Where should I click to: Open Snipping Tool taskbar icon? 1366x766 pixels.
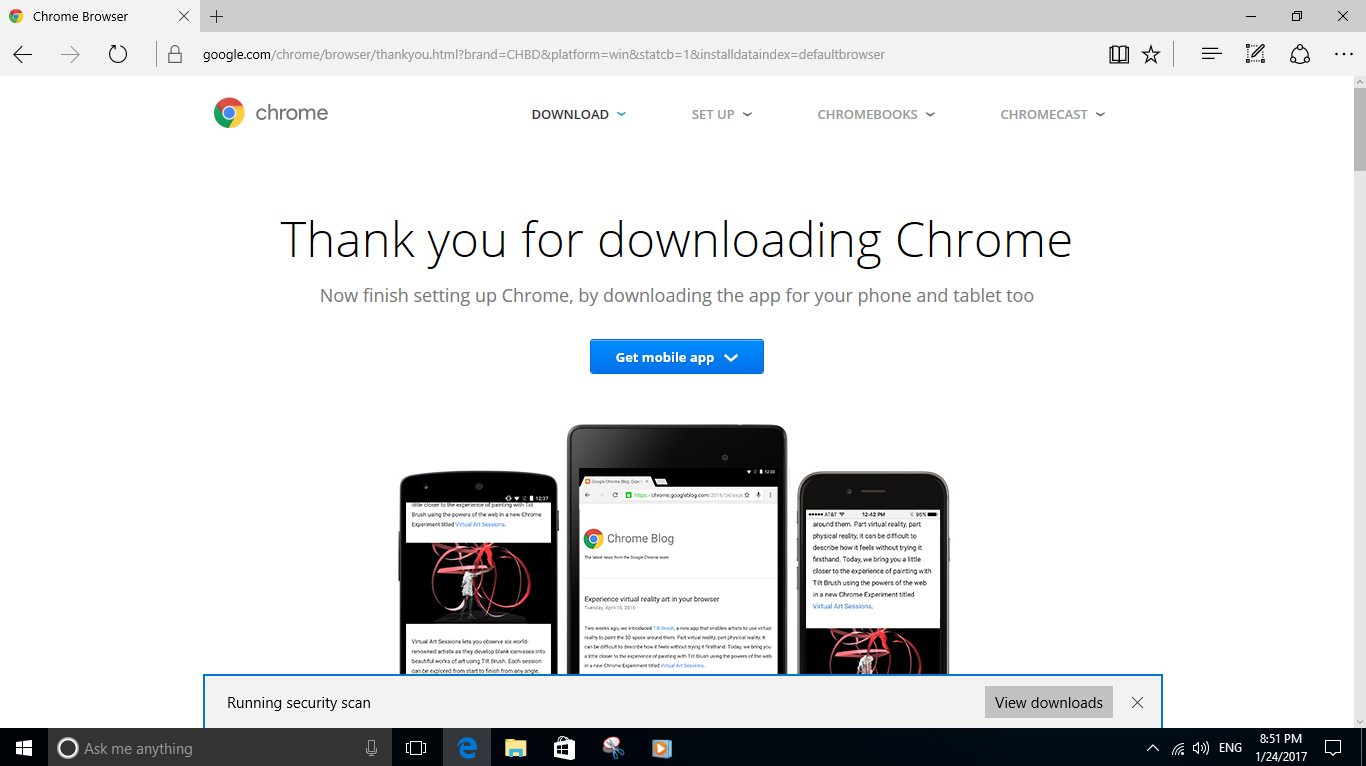pyautogui.click(x=612, y=747)
